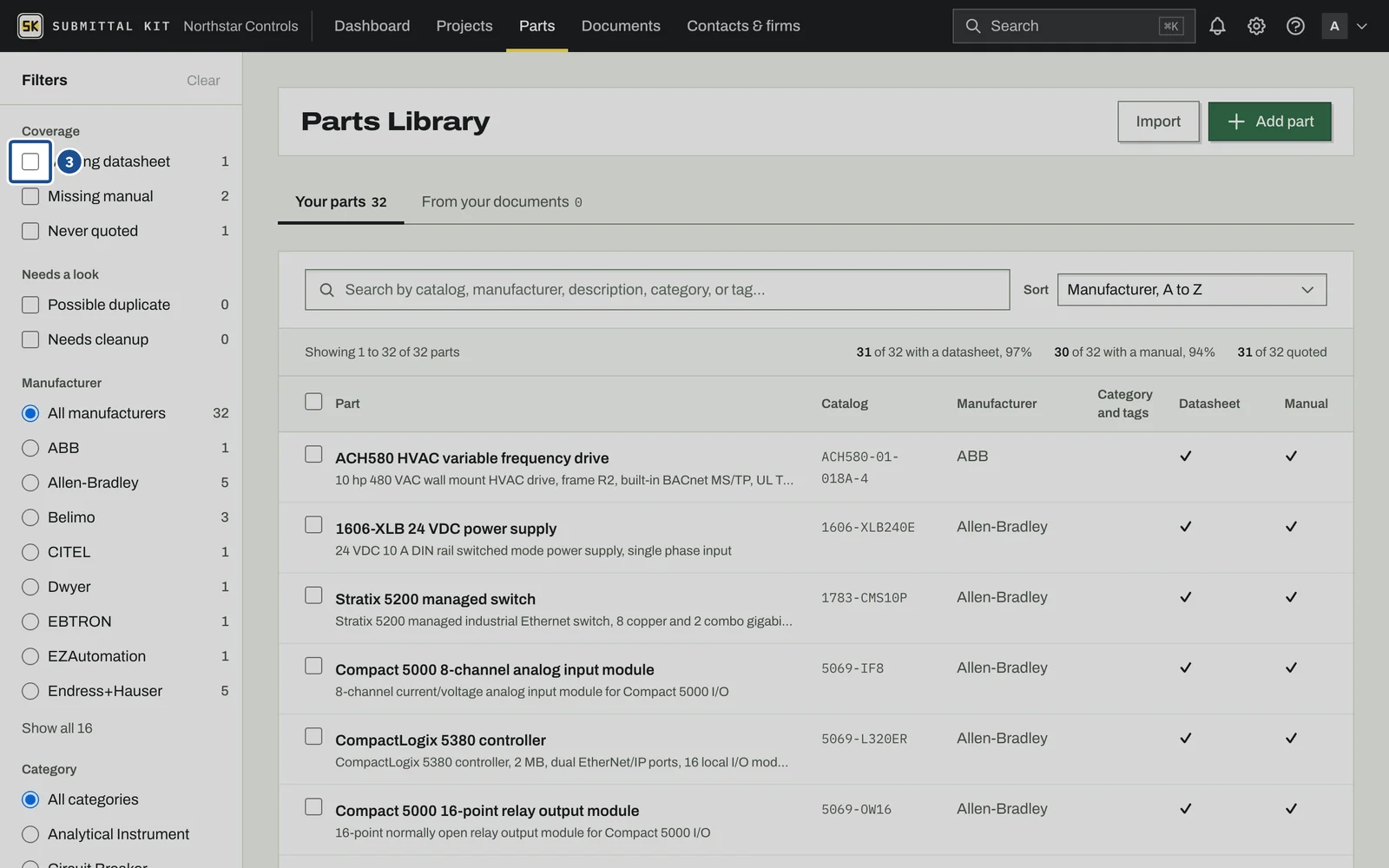Open the Projects menu item
1389x868 pixels.
(464, 26)
